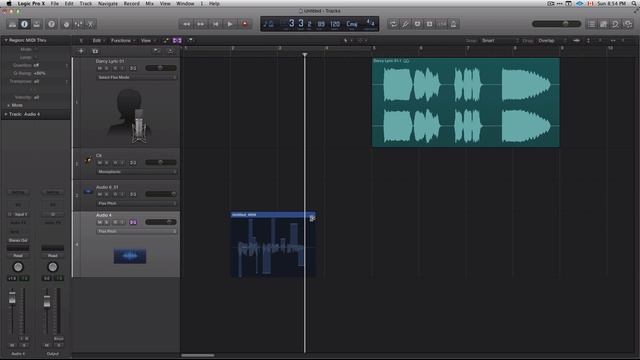This screenshot has height=360, width=640.
Task: Open the Mix menu
Action: click(150, 3)
